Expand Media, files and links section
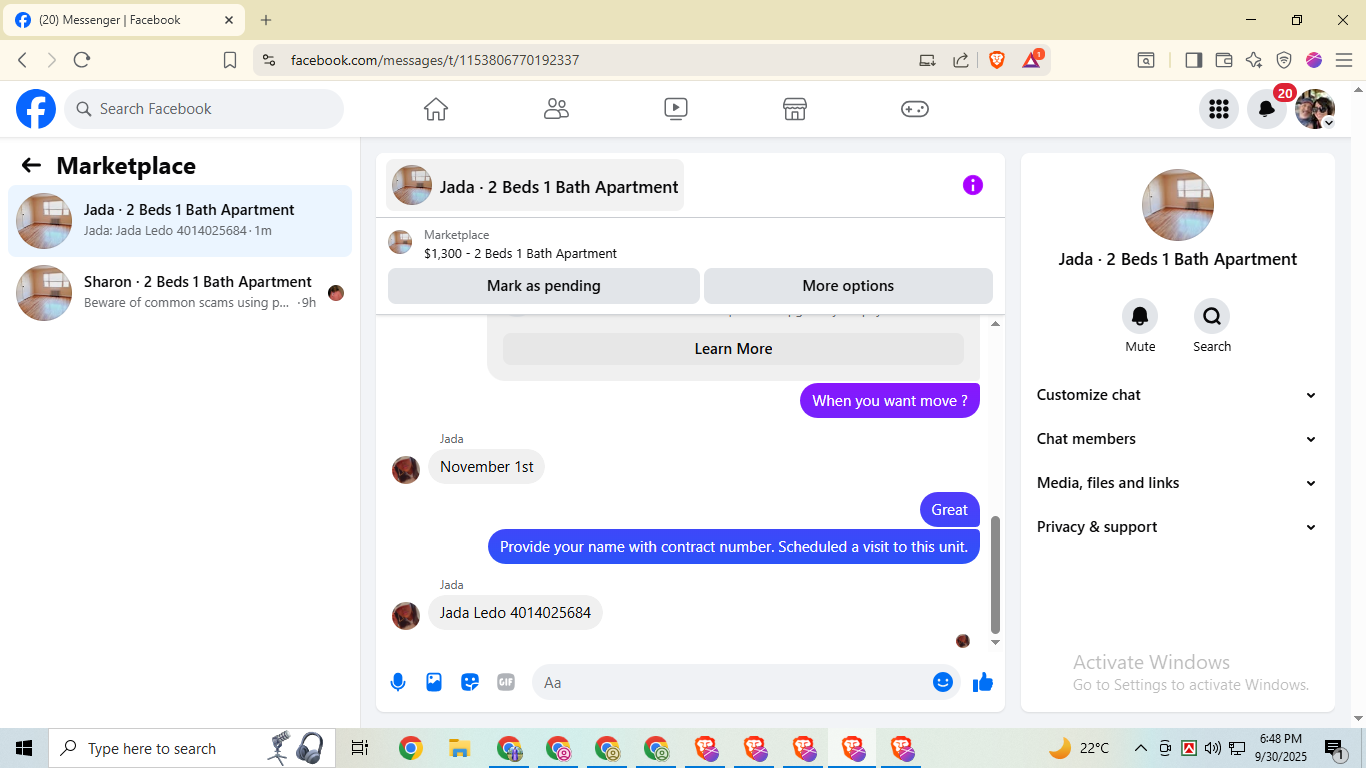 tap(1178, 483)
